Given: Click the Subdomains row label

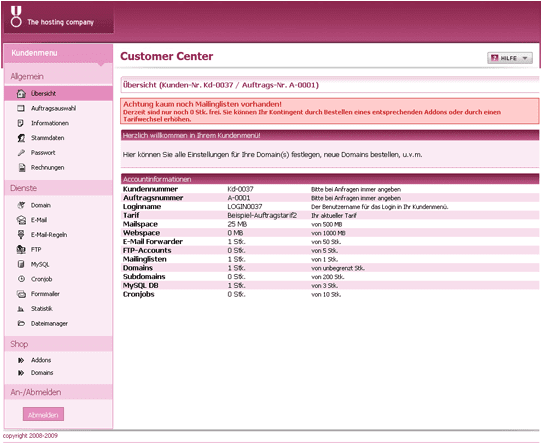Looking at the screenshot, I should pos(144,277).
